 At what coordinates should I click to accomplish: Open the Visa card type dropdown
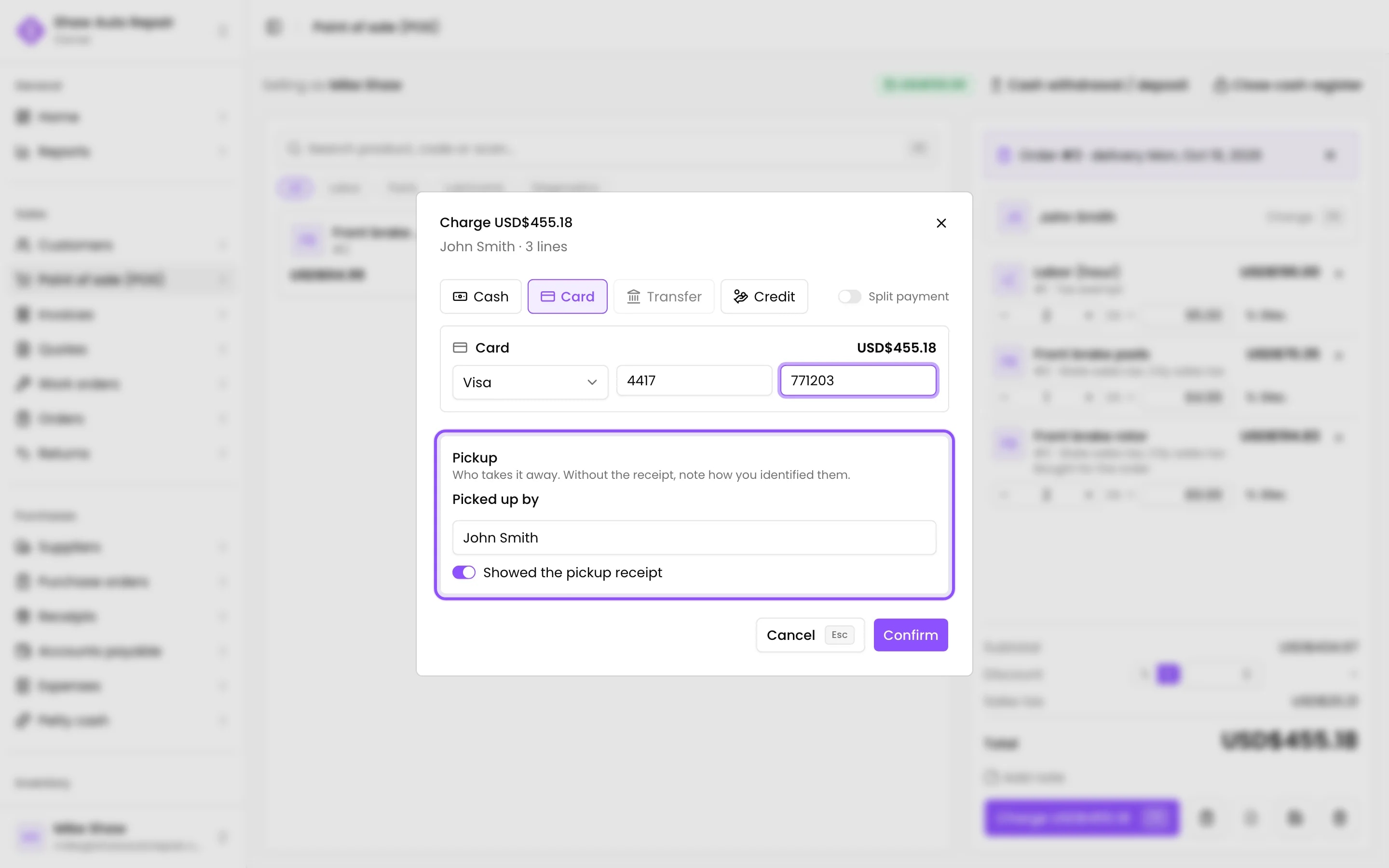(530, 382)
